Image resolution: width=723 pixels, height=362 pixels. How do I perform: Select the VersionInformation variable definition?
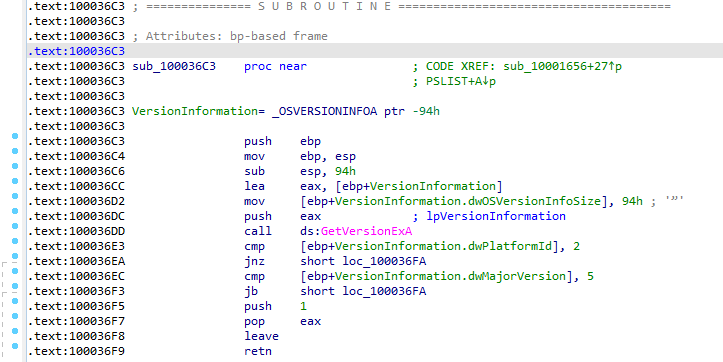(x=195, y=112)
